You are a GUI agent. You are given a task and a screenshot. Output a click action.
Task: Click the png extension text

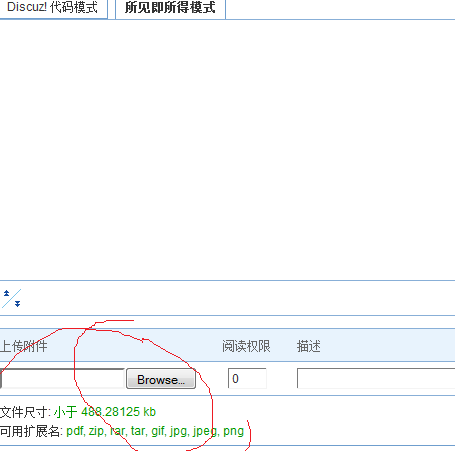[233, 431]
